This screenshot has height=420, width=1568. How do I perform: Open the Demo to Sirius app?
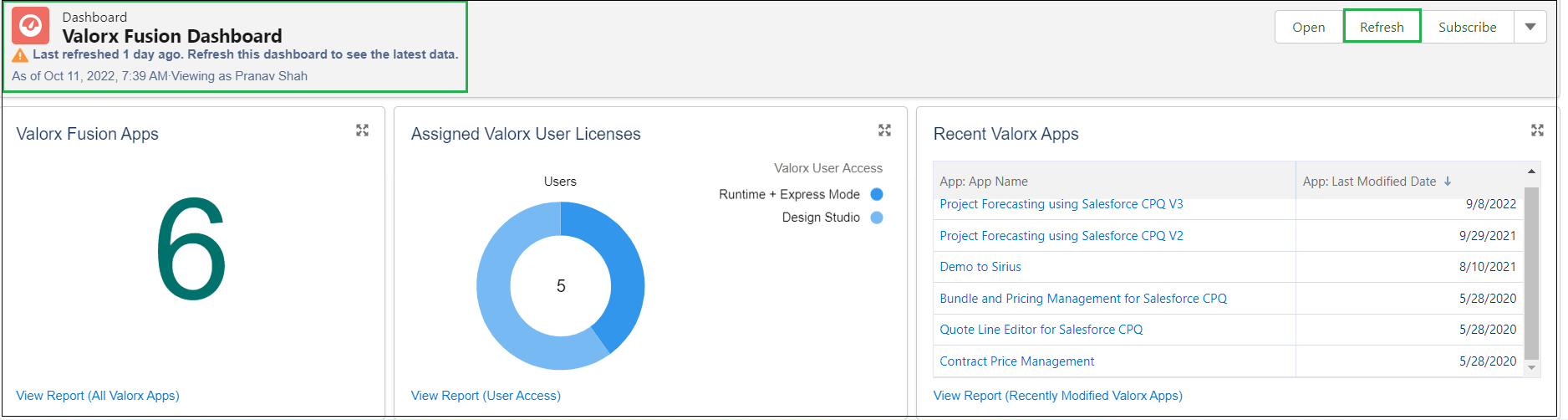click(x=980, y=267)
